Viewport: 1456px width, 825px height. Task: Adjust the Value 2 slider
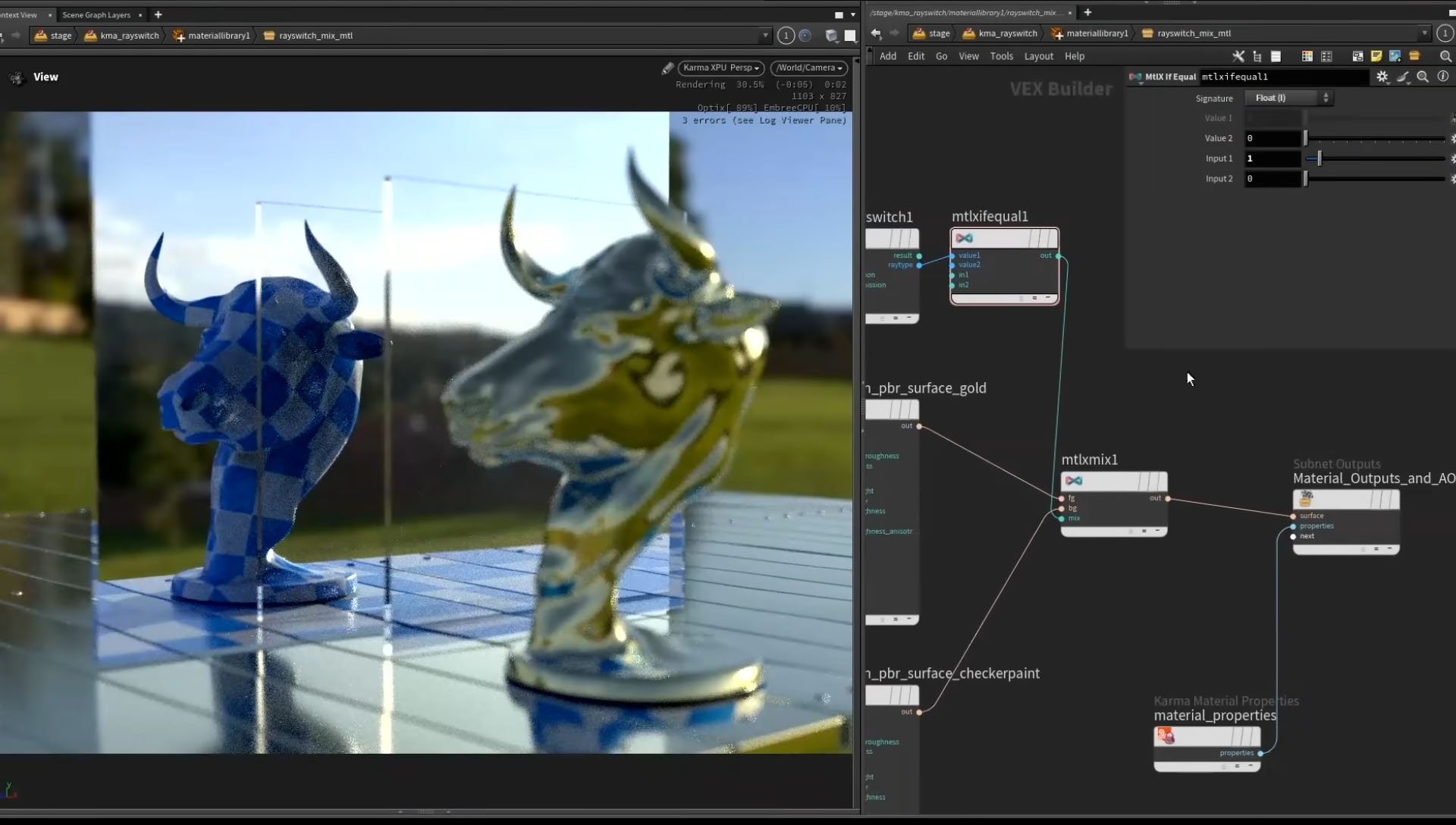pyautogui.click(x=1374, y=138)
